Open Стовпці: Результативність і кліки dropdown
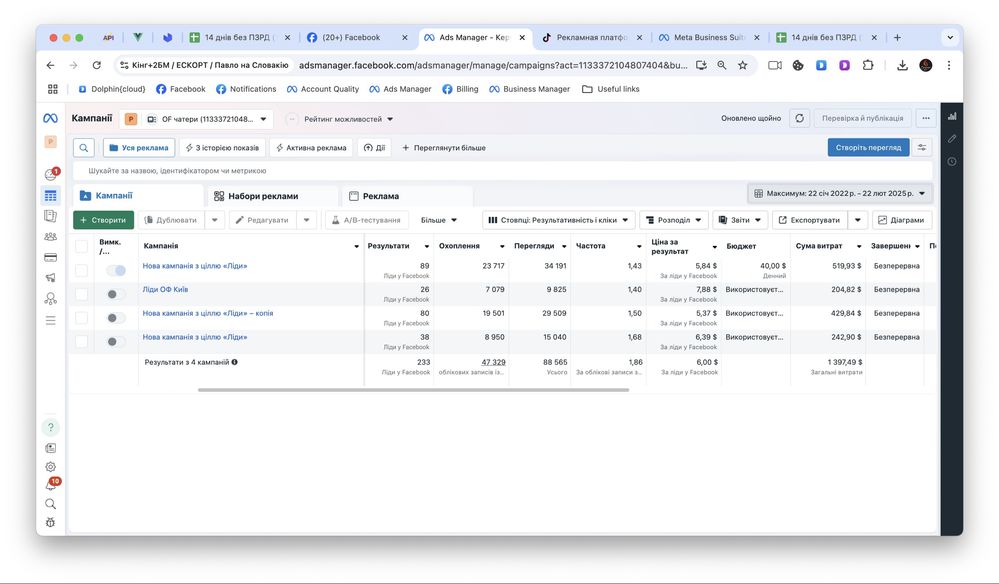 point(558,220)
